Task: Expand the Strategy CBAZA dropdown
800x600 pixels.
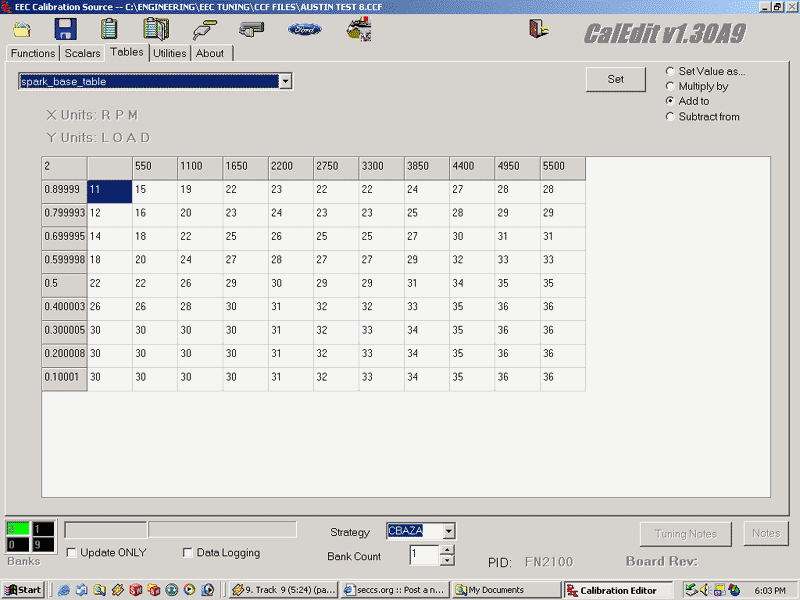Action: click(449, 532)
